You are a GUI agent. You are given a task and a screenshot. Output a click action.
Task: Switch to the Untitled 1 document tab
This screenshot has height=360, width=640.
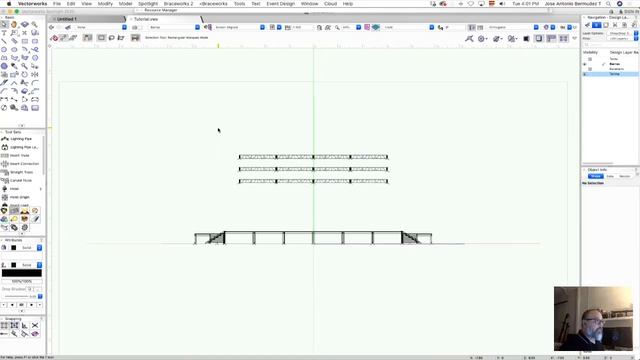point(87,19)
